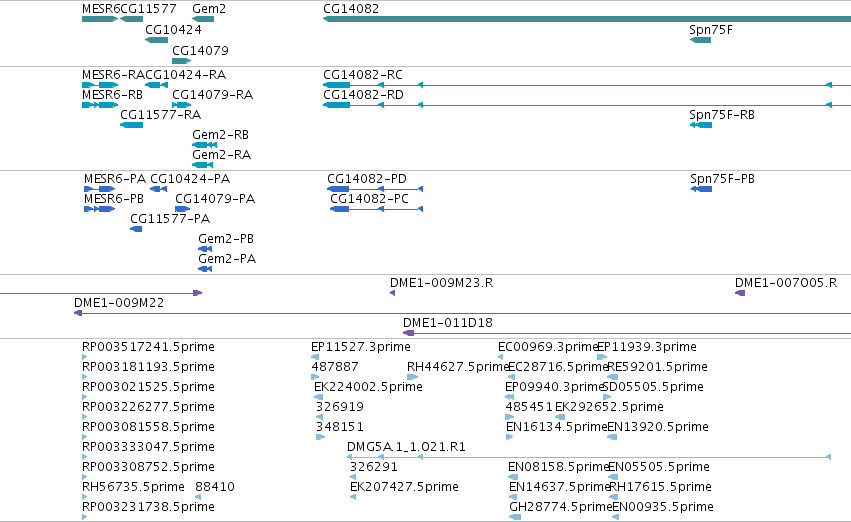Viewport: 851px width, 522px height.
Task: Click the Gem2-PA protein label
Action: point(227,259)
